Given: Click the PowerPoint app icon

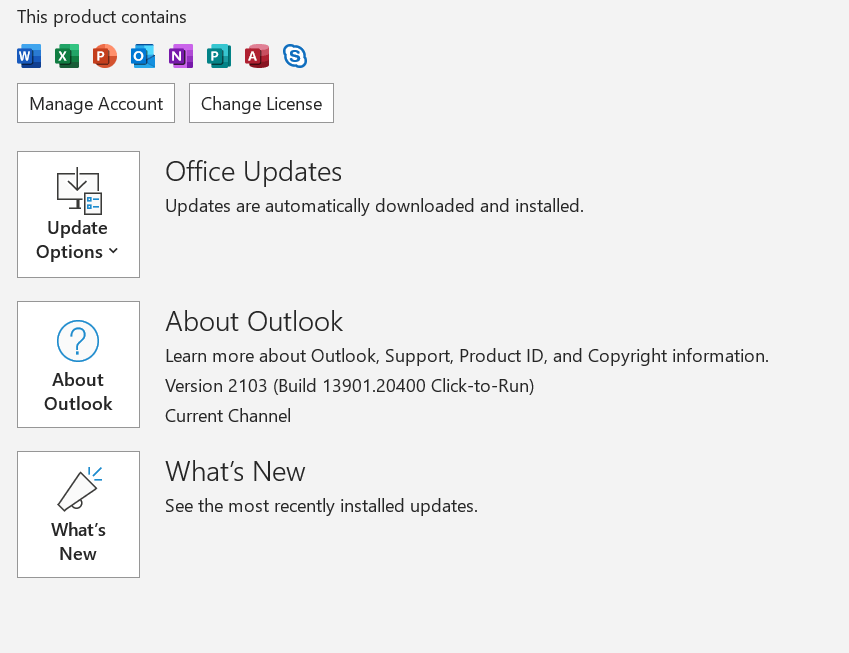Looking at the screenshot, I should pos(105,56).
